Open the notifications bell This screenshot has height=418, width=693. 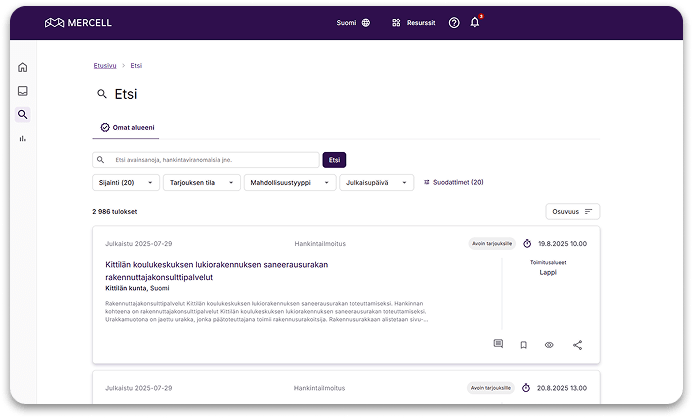(x=475, y=22)
